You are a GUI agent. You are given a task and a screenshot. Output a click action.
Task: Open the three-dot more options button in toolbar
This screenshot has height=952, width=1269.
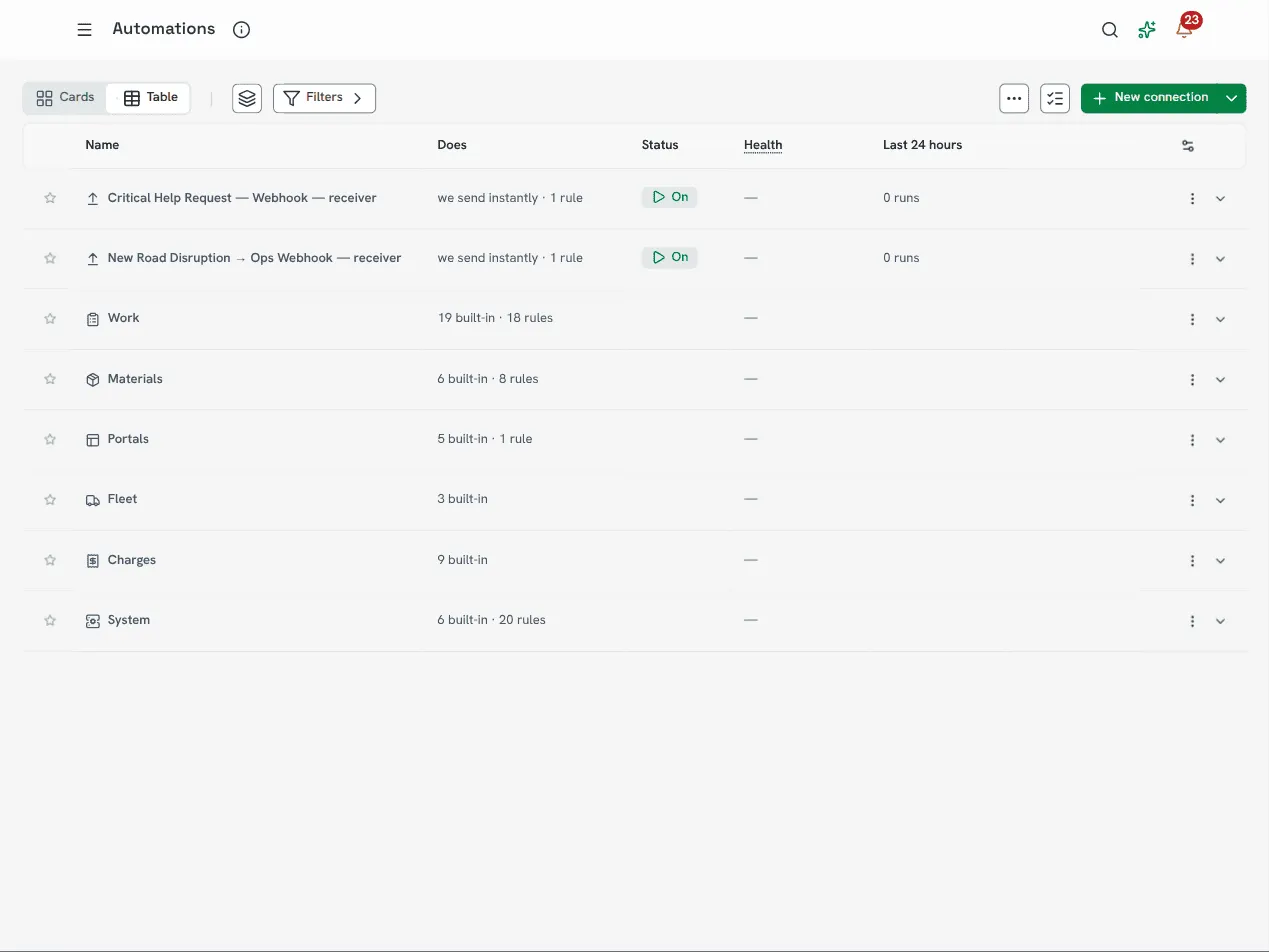1014,98
